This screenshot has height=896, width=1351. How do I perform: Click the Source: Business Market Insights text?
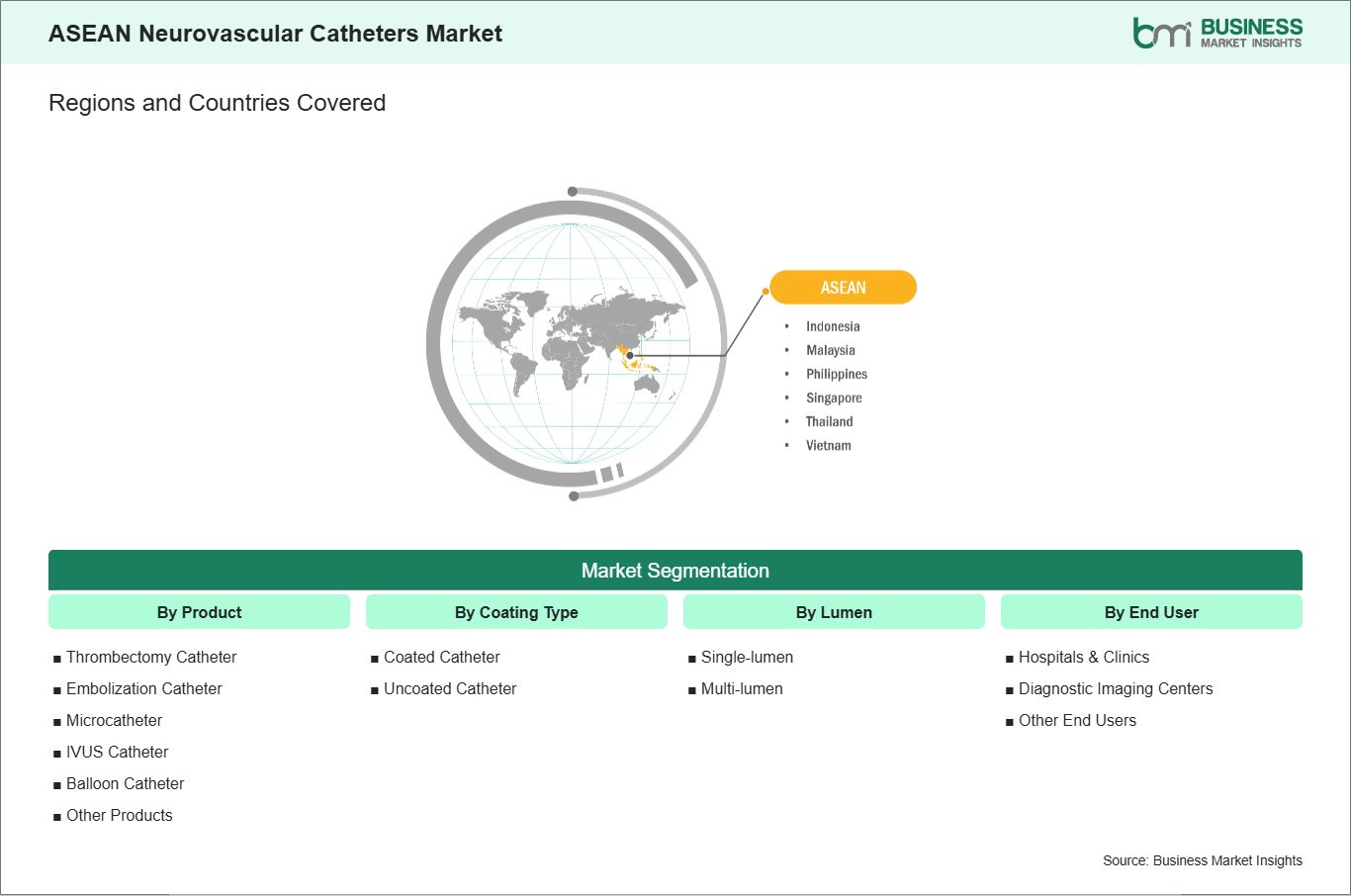pos(1202,860)
